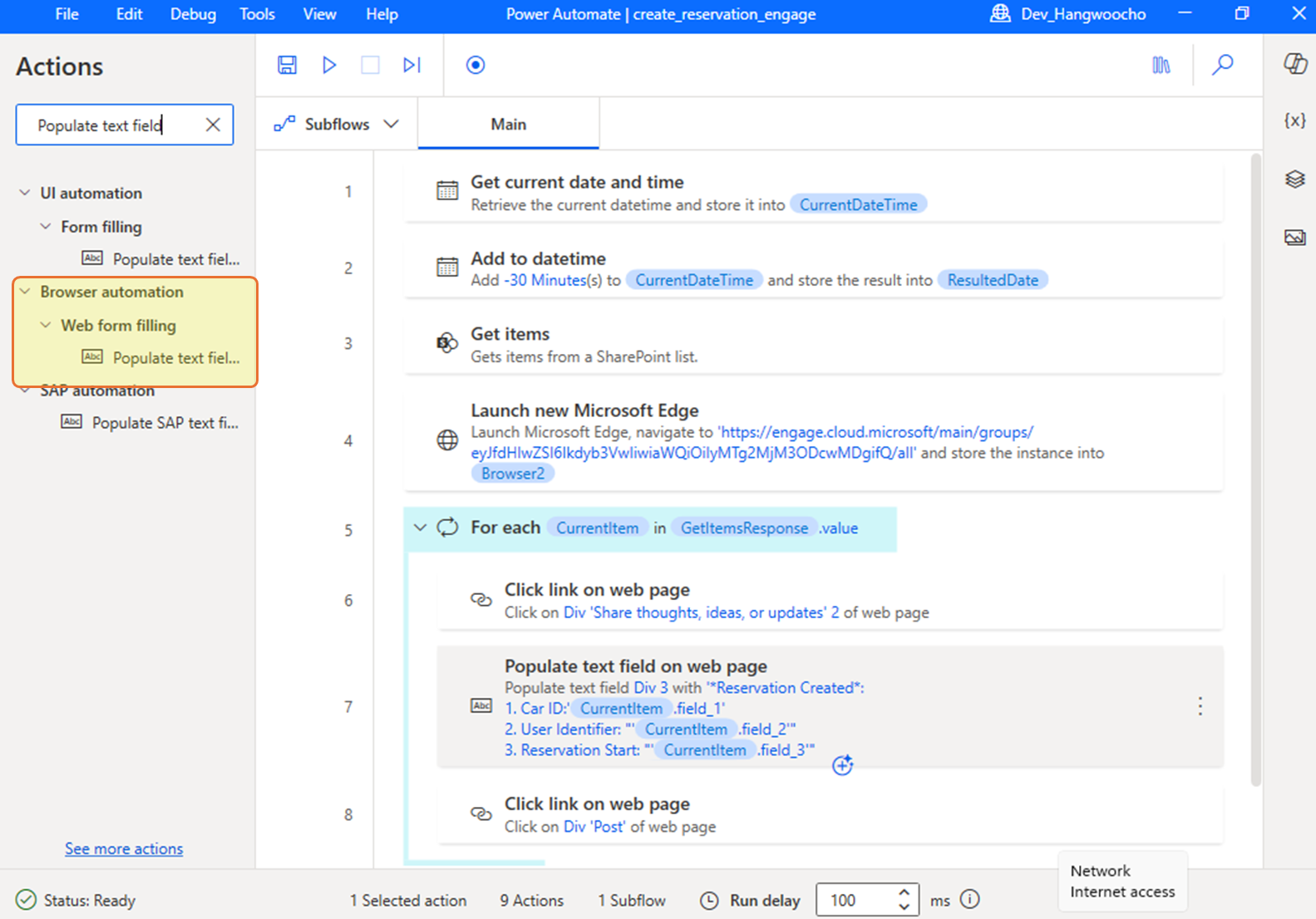Click the Status Ready checkmark icon

pos(27,900)
